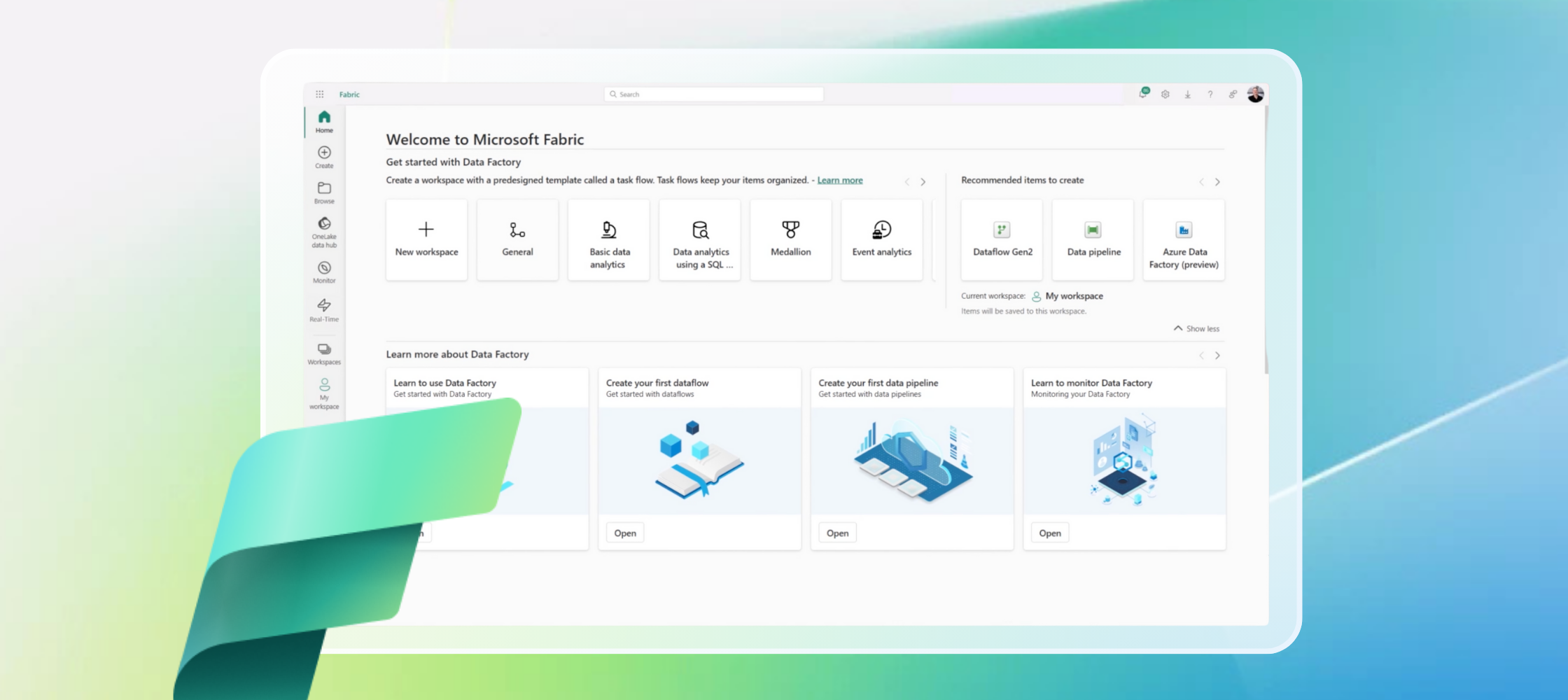Show next task flow templates arrow
Image resolution: width=1568 pixels, height=700 pixels.
[x=923, y=182]
